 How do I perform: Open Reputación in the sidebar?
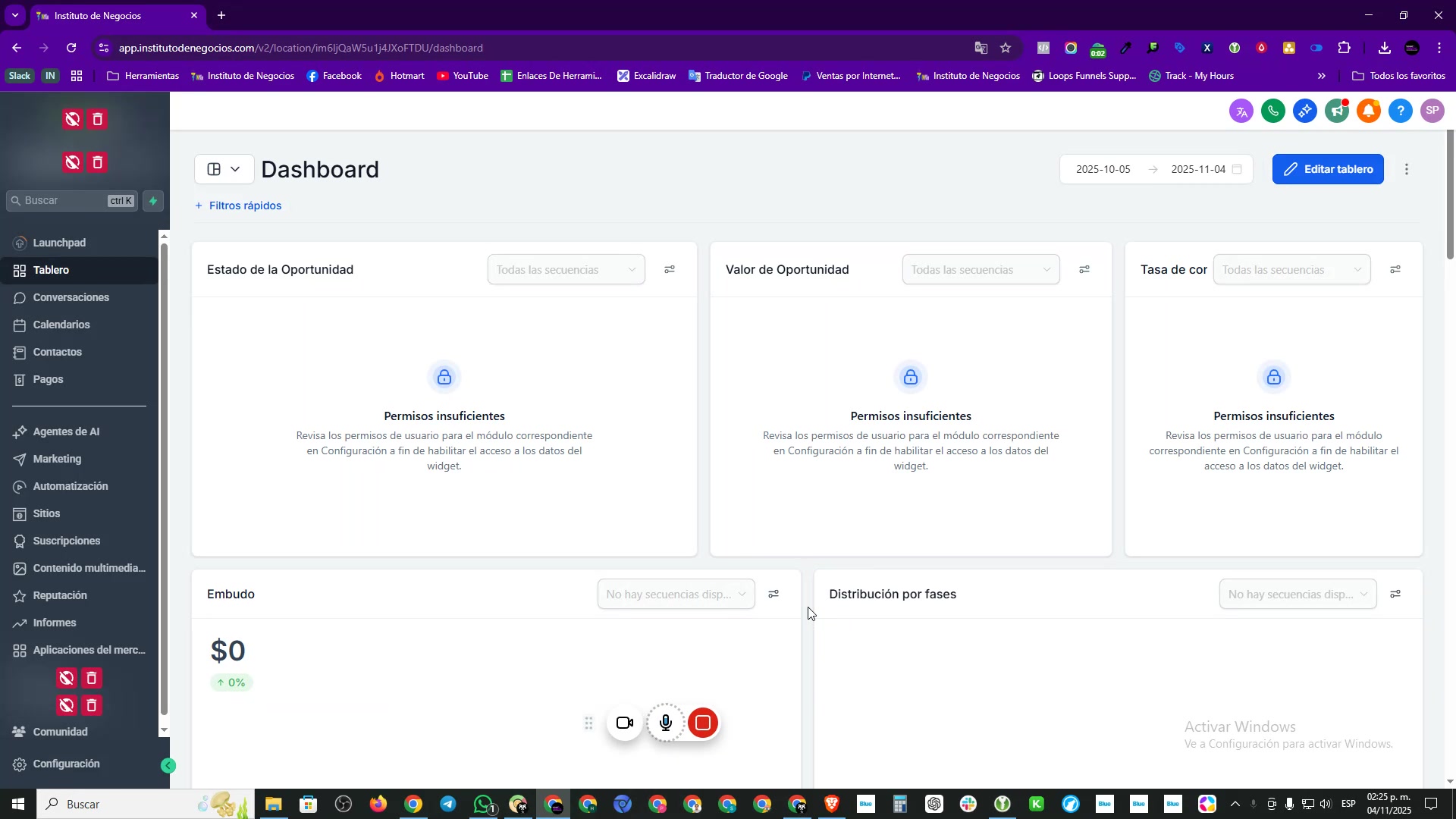[60, 595]
